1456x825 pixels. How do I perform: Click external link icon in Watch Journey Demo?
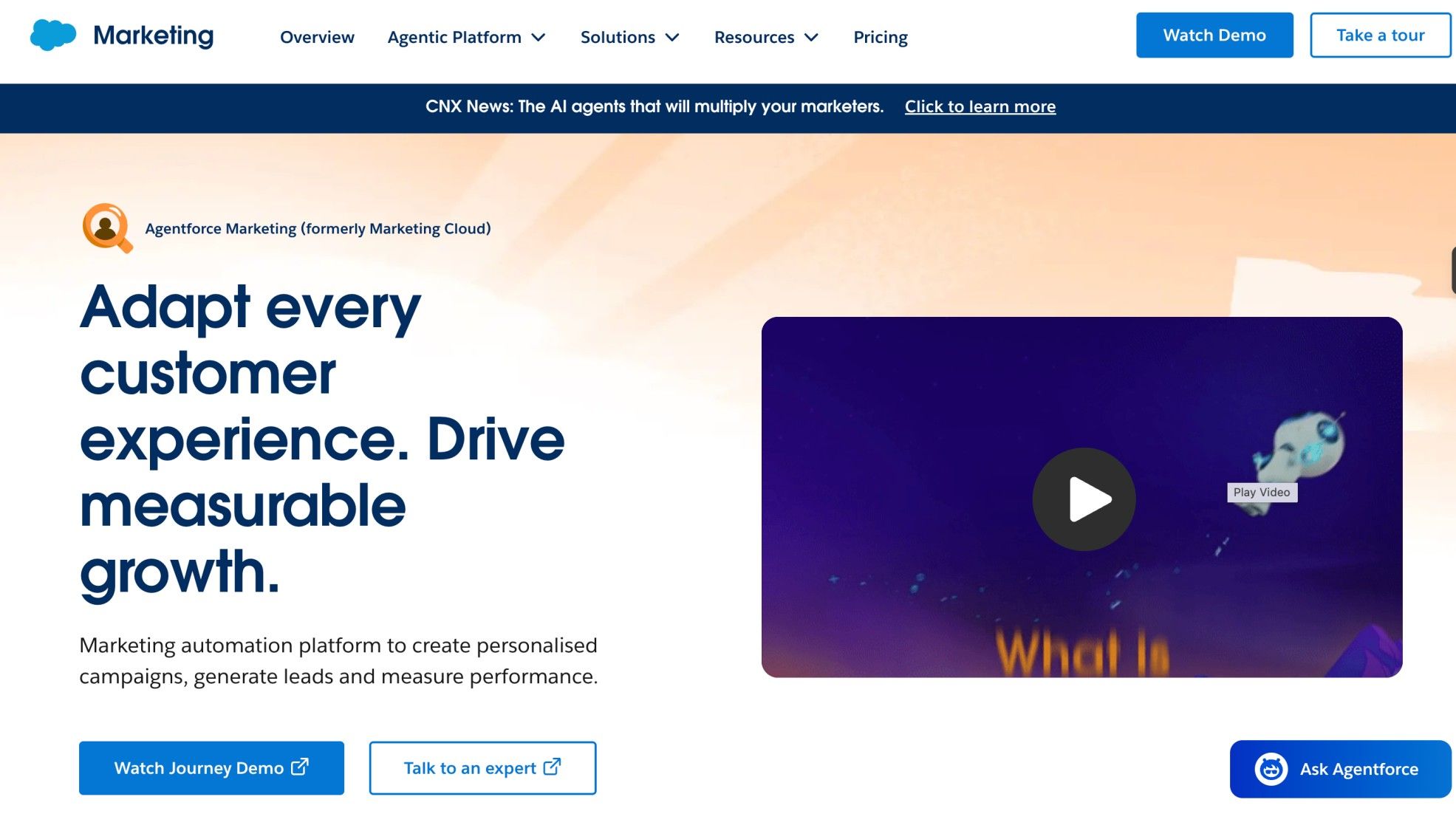pos(300,767)
